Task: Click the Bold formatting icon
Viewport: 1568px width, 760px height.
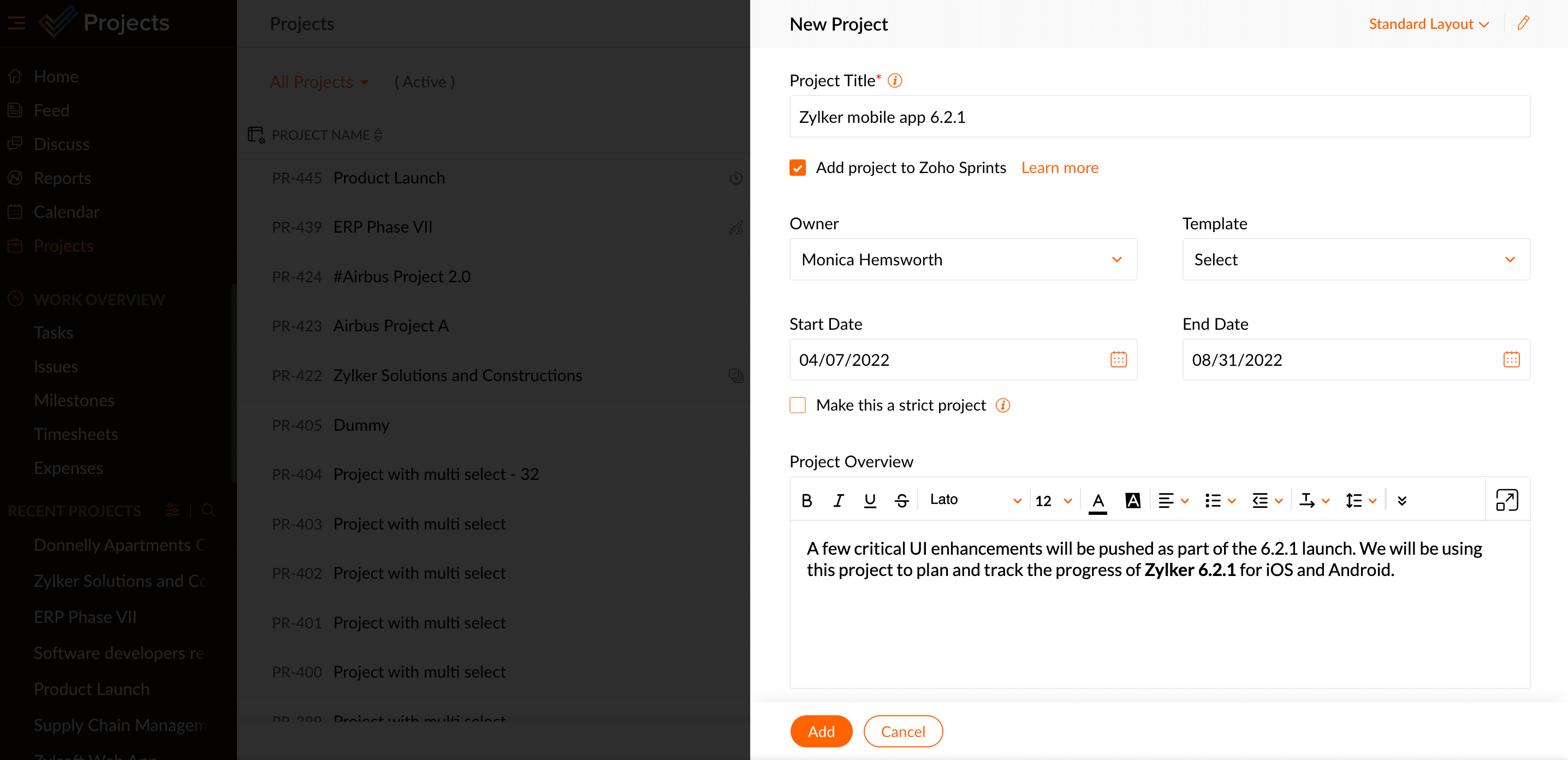Action: pos(806,500)
